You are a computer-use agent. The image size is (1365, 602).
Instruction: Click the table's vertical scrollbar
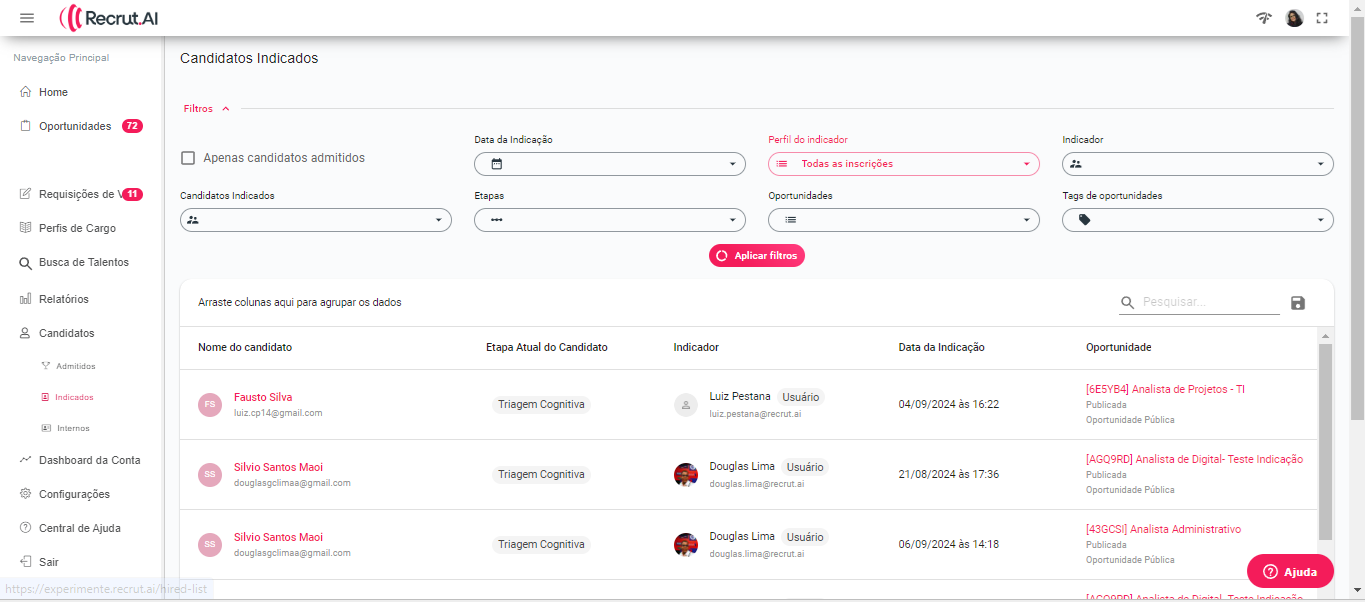(x=1325, y=440)
